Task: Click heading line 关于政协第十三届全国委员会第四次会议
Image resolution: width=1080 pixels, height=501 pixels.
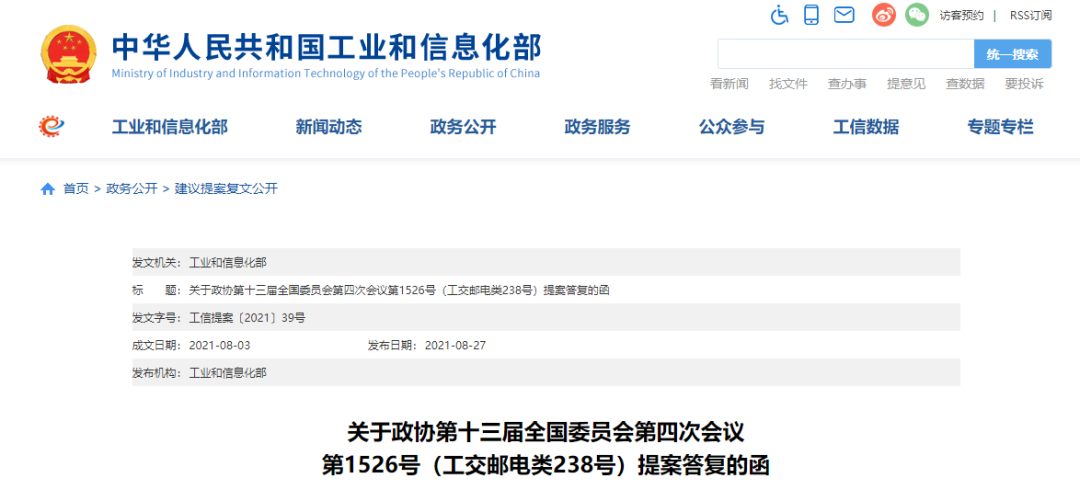Action: (546, 434)
